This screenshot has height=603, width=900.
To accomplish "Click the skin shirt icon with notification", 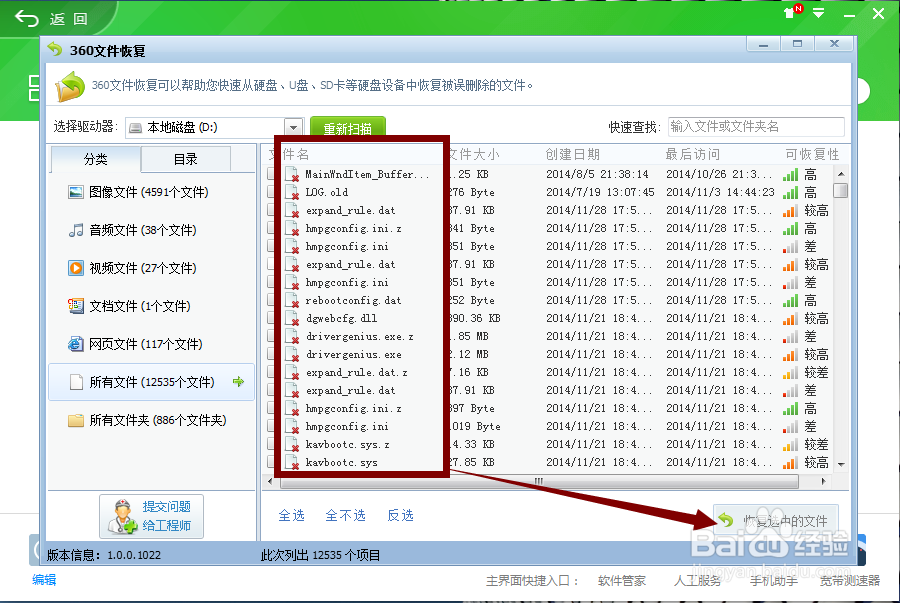I will pyautogui.click(x=792, y=11).
